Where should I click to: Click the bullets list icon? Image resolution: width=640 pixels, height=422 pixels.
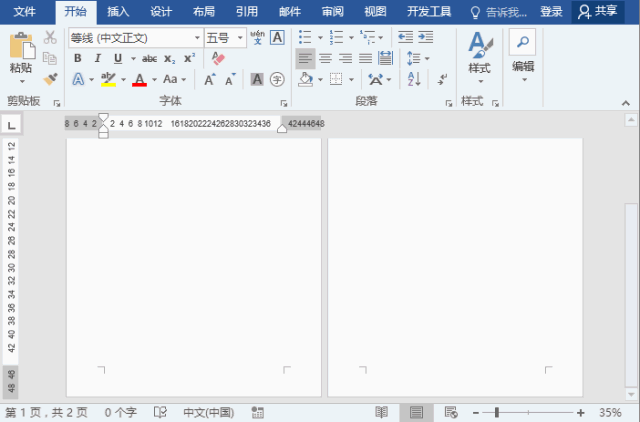(x=305, y=37)
